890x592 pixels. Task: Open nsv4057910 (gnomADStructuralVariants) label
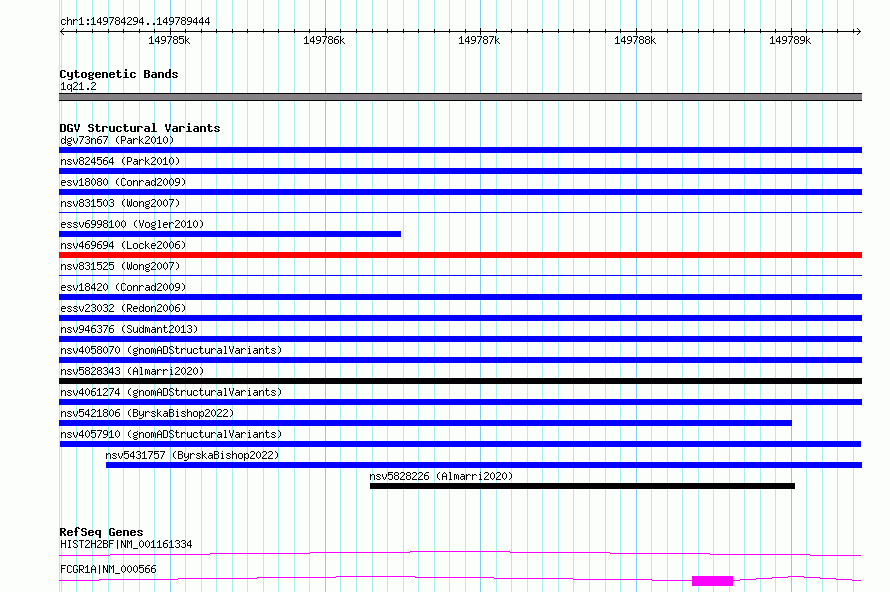(171, 434)
